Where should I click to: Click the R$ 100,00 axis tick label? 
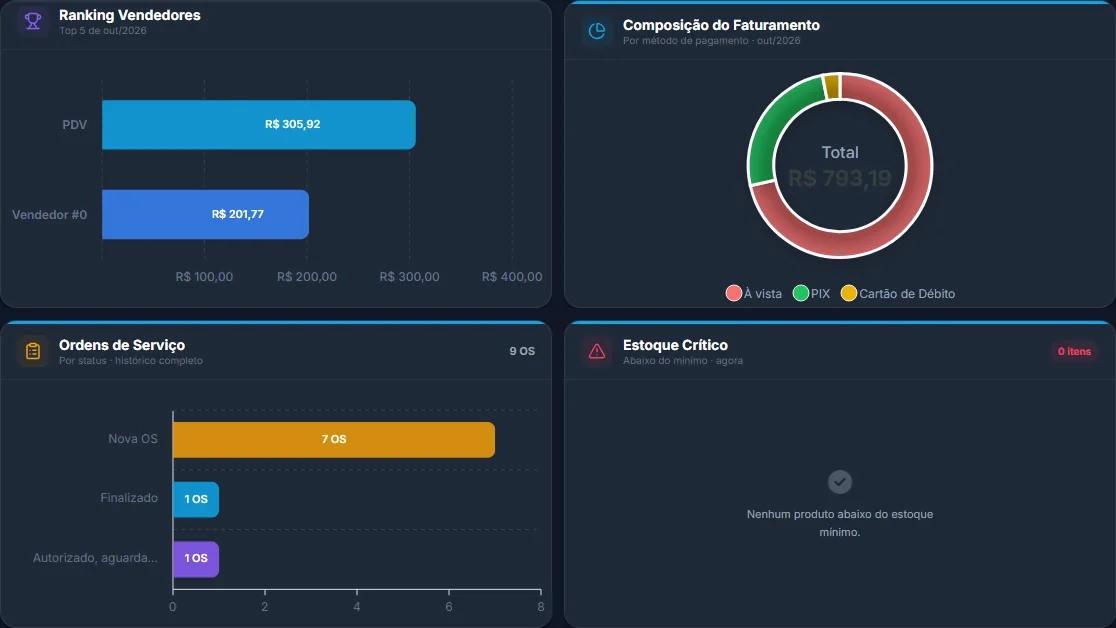coord(204,276)
